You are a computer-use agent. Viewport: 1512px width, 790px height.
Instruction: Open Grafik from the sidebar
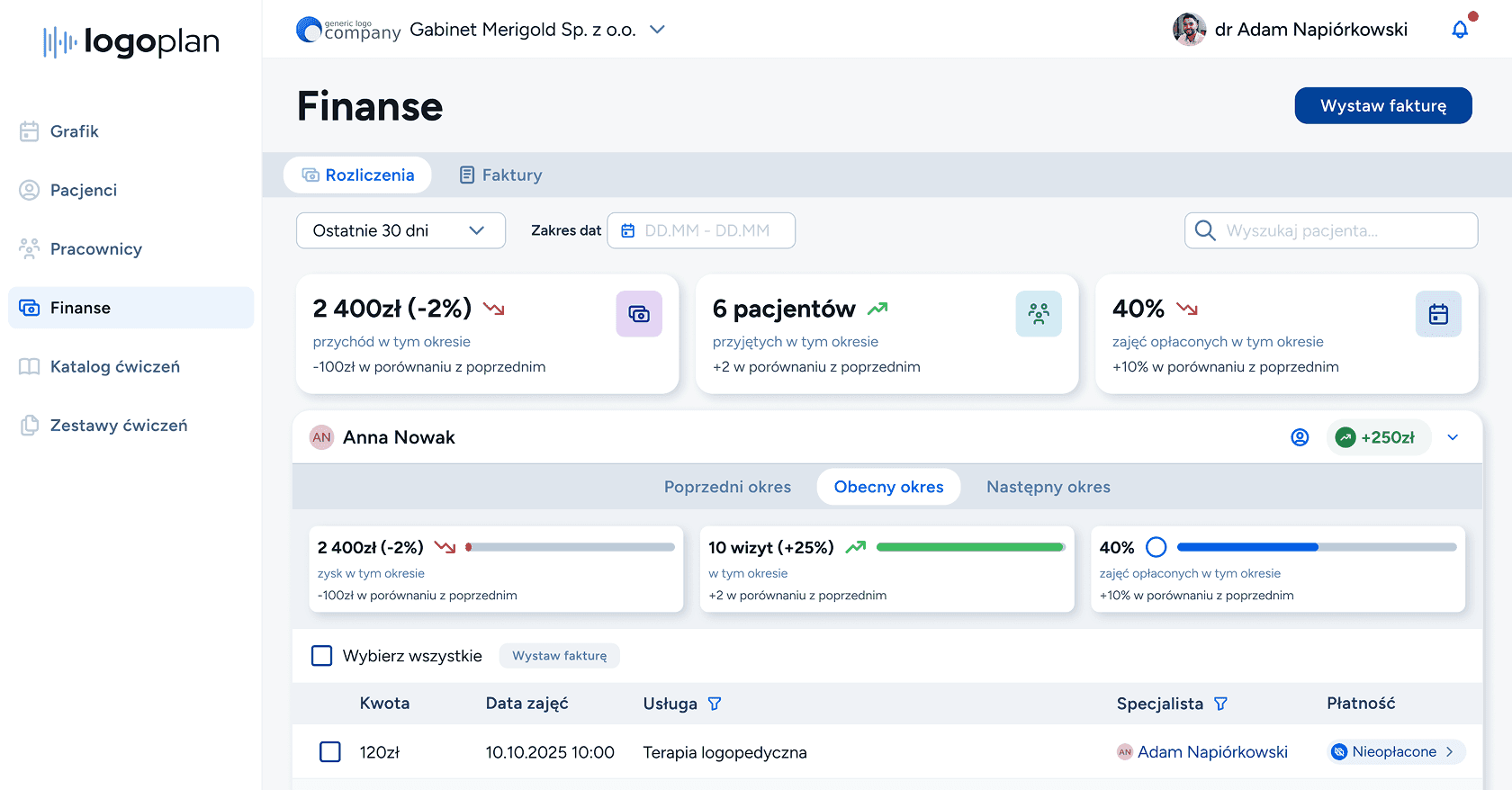[75, 131]
